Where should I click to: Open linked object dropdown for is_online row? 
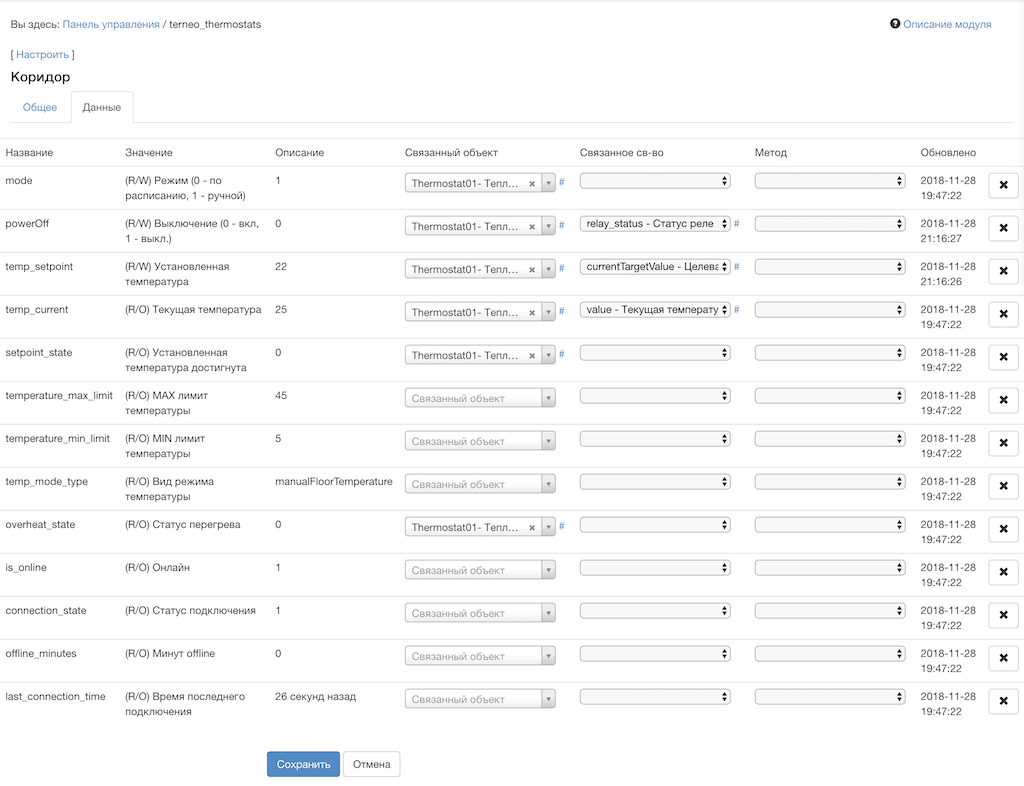[480, 570]
